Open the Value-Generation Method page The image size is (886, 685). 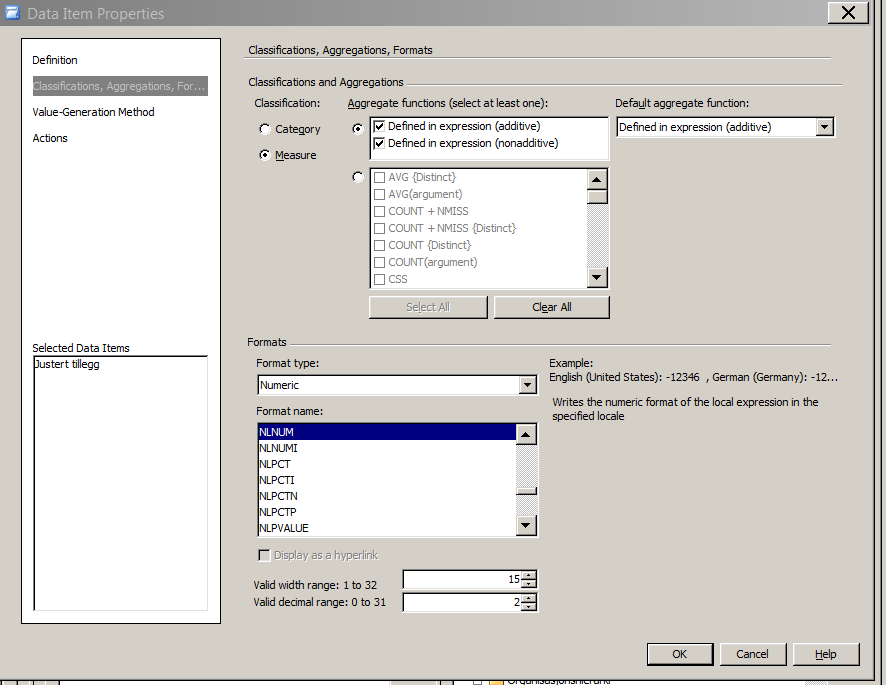(x=93, y=112)
